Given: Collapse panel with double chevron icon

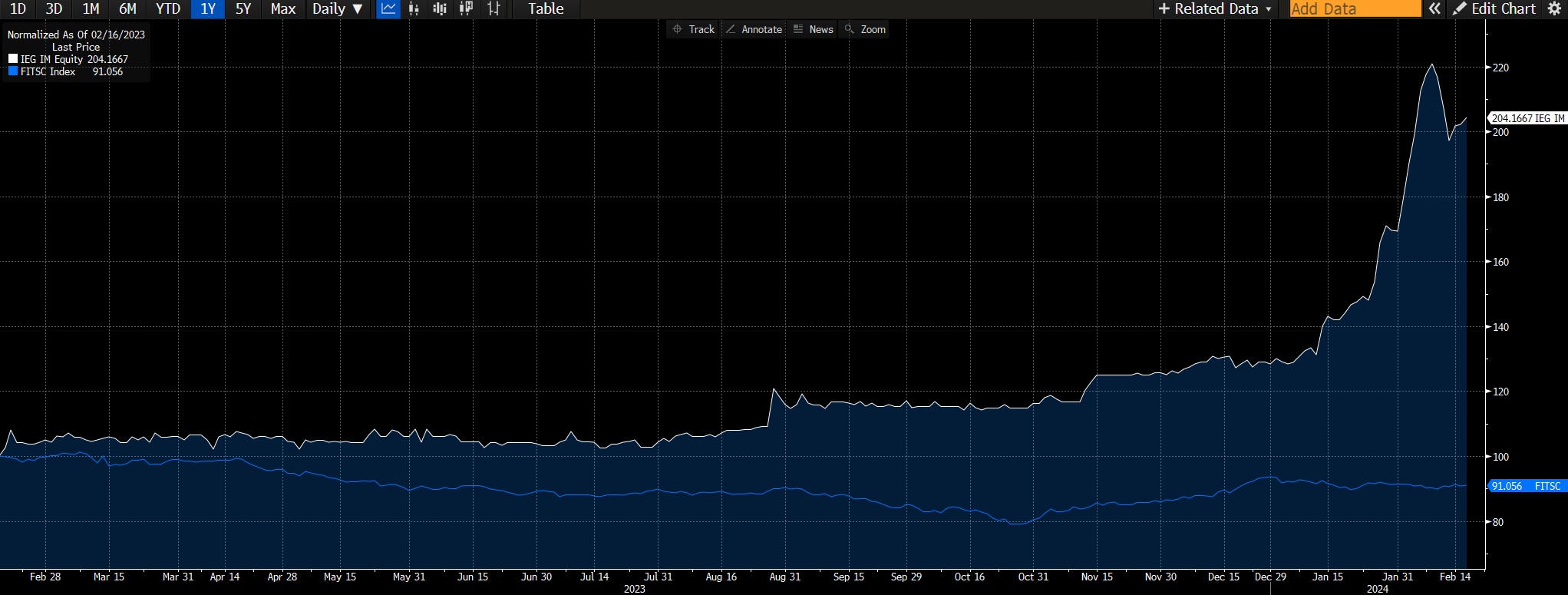Looking at the screenshot, I should click(x=1434, y=9).
